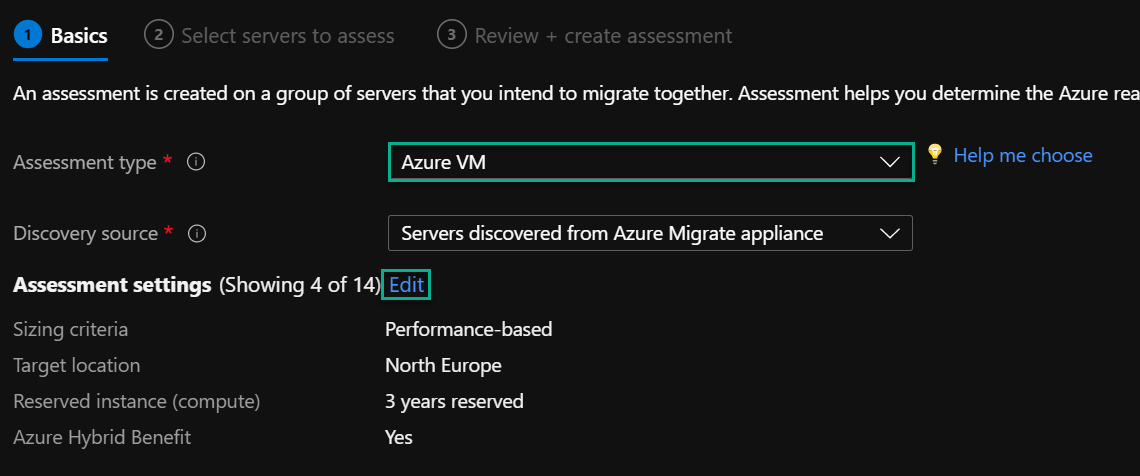Open the Servers discovered from Azure Migrate appliance box
The width and height of the screenshot is (1140, 476).
click(x=651, y=233)
